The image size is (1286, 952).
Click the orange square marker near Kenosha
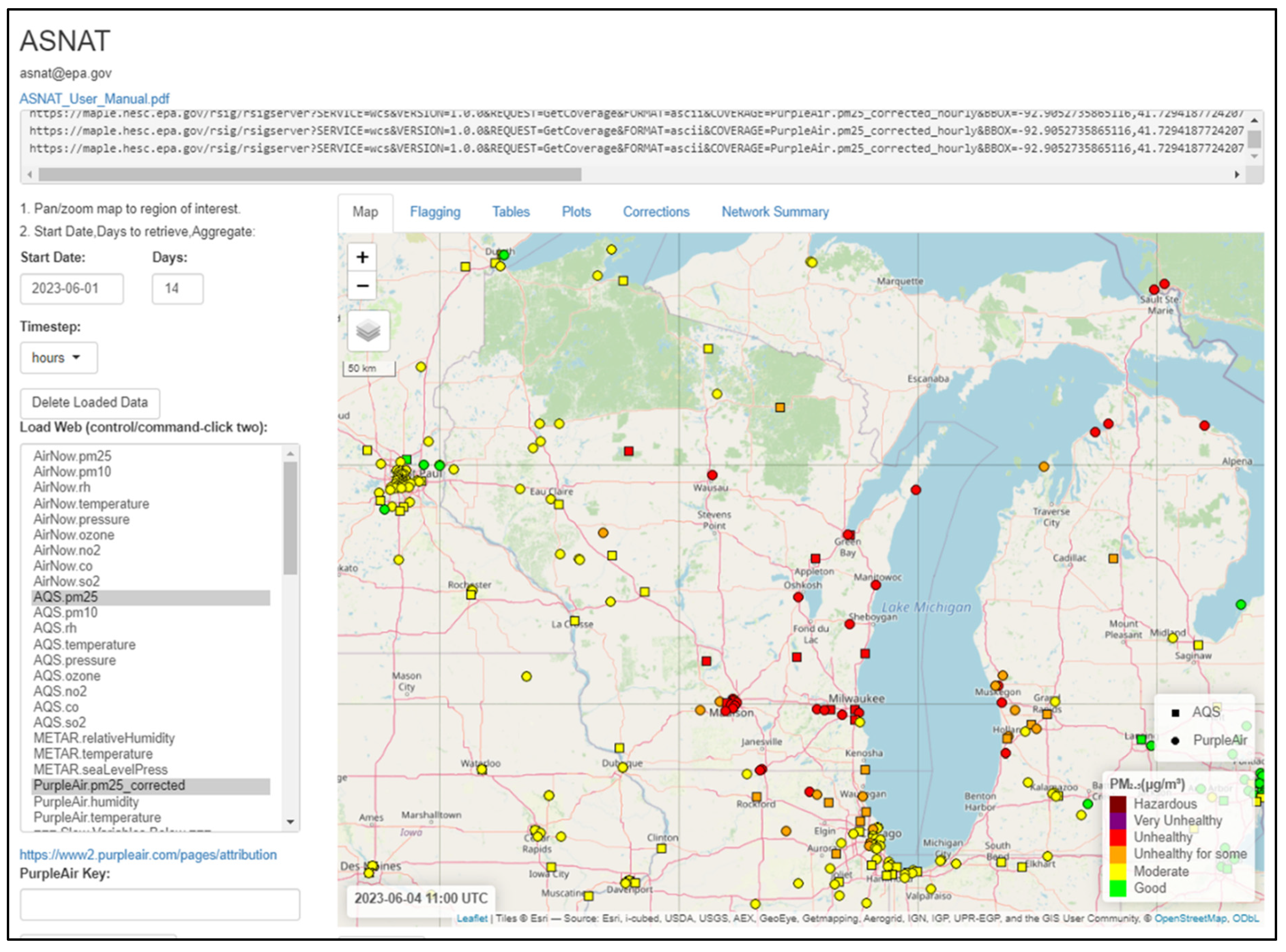864,769
